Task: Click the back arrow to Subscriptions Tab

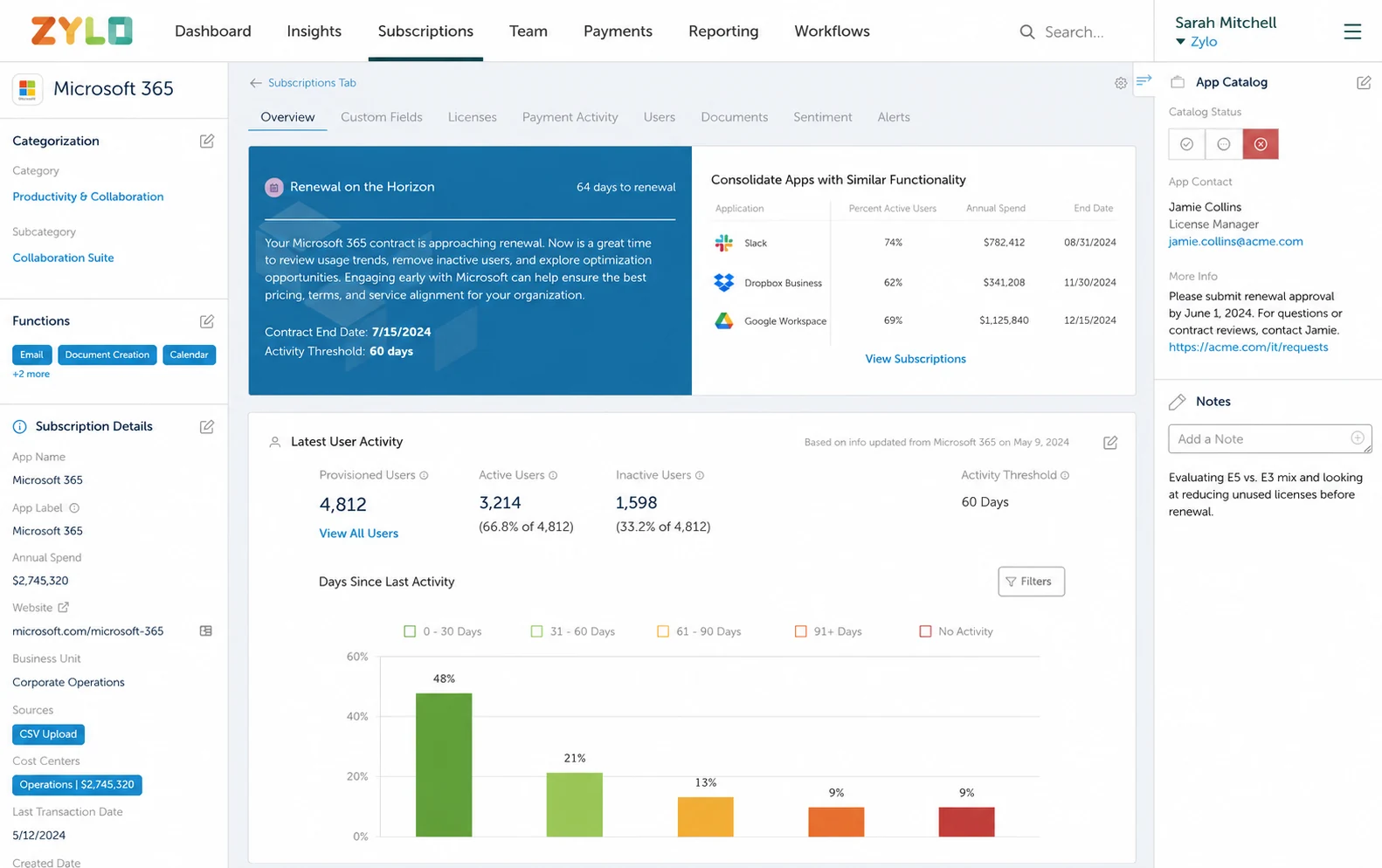Action: coord(255,83)
